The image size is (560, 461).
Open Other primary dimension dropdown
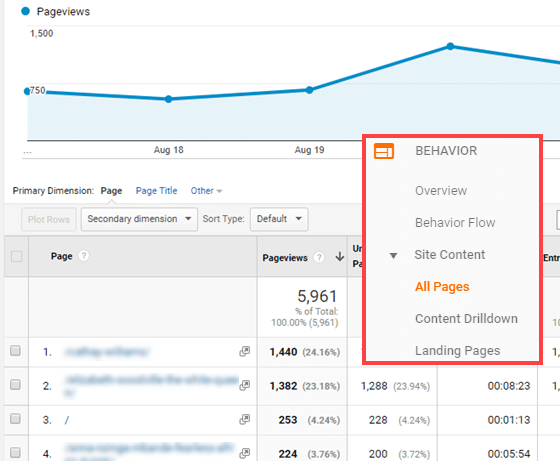point(206,191)
